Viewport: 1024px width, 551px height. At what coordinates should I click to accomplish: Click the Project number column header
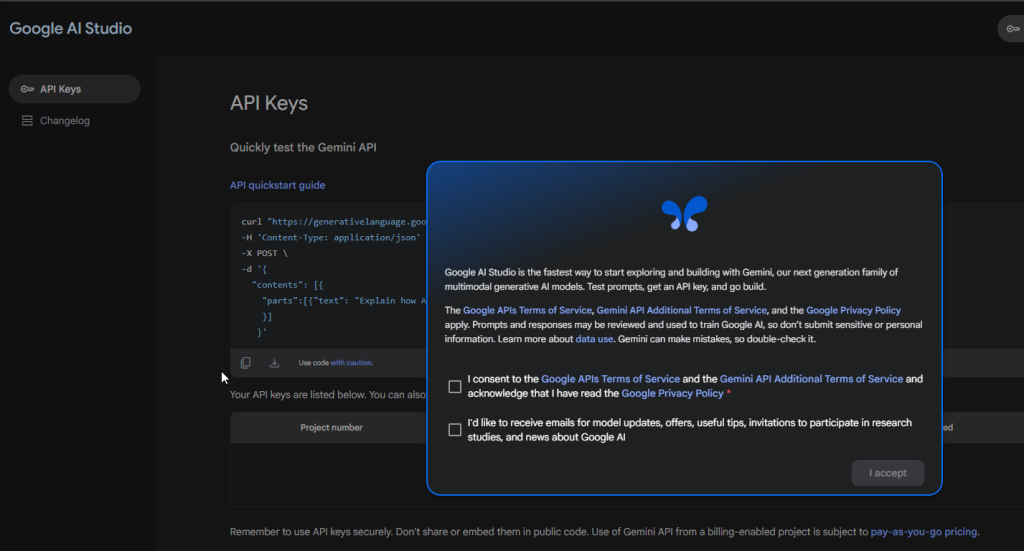click(331, 428)
